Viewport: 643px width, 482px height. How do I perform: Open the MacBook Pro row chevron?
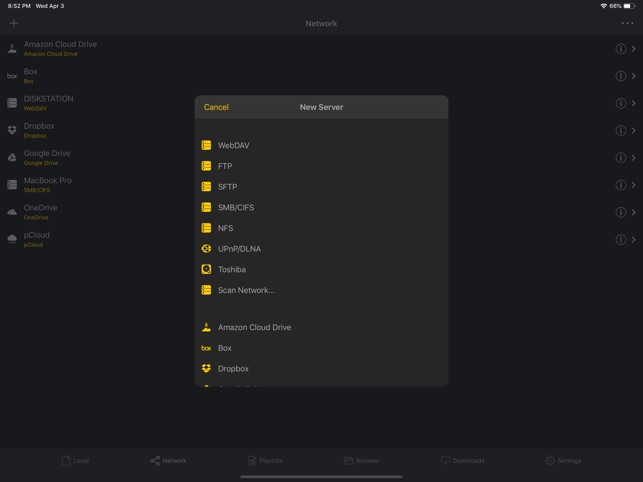point(634,185)
